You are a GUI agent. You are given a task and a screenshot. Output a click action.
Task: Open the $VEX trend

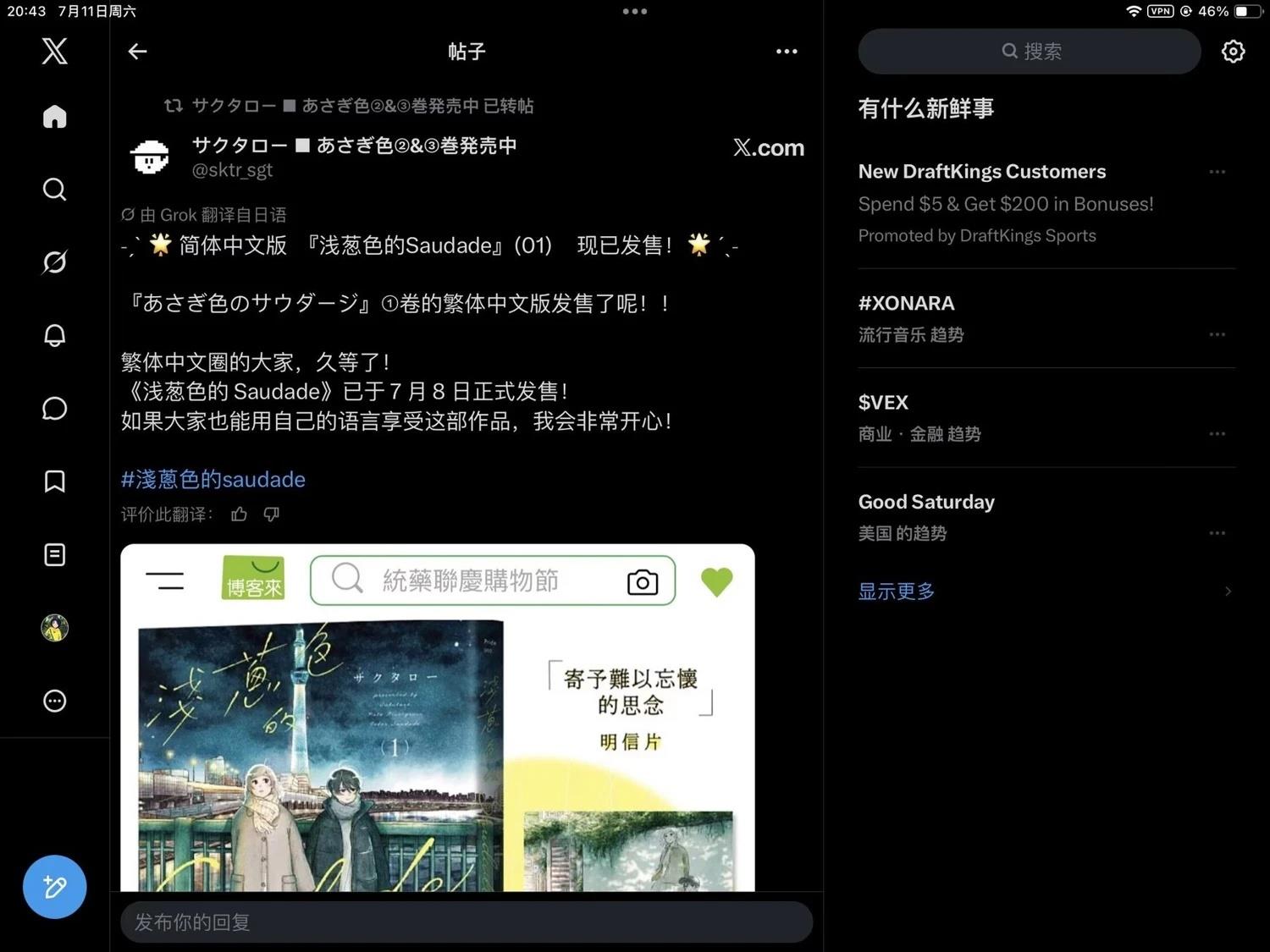click(x=1046, y=417)
